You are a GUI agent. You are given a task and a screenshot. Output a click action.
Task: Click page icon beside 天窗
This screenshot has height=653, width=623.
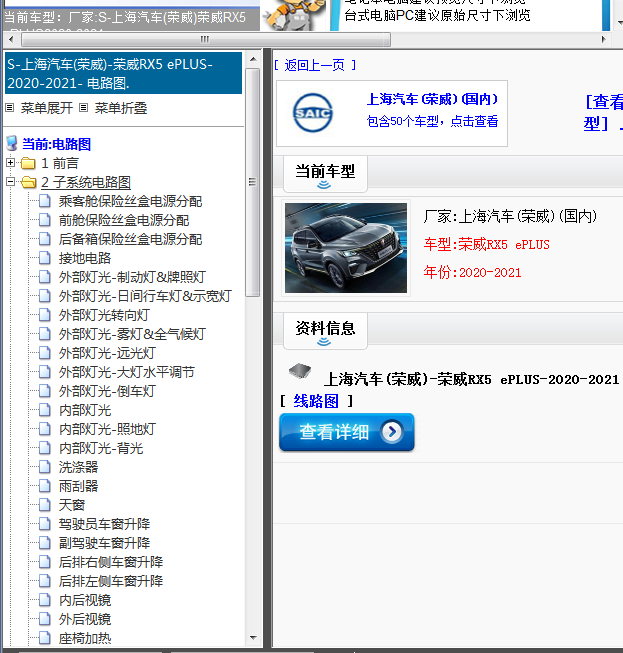click(45, 505)
